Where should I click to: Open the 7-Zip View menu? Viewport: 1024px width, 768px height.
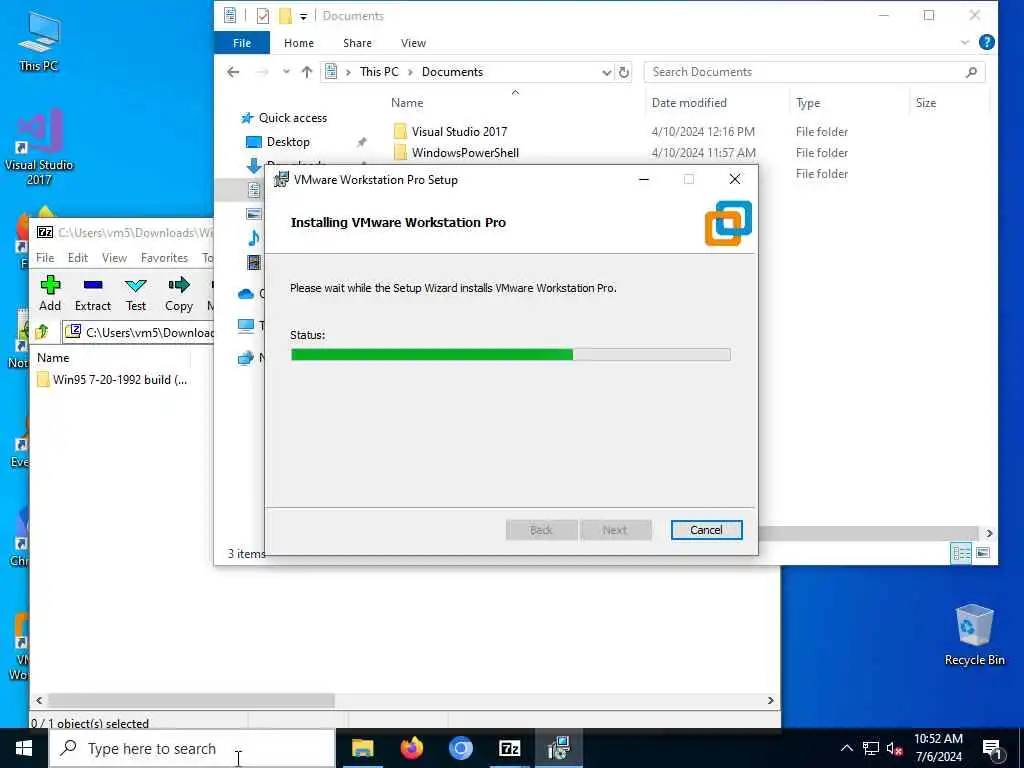click(x=114, y=258)
